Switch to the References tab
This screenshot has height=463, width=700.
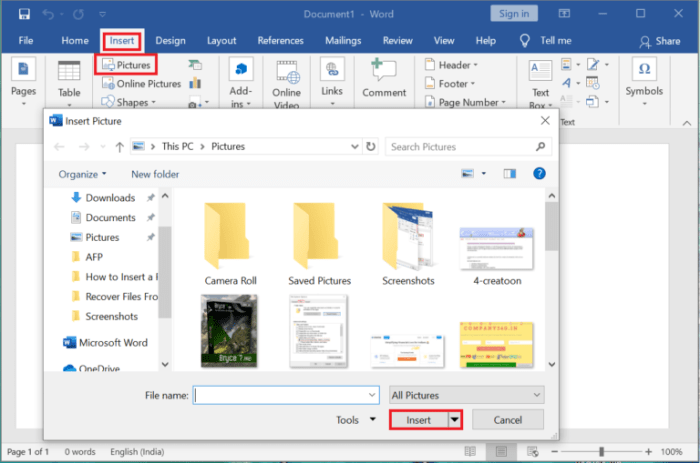tap(280, 41)
